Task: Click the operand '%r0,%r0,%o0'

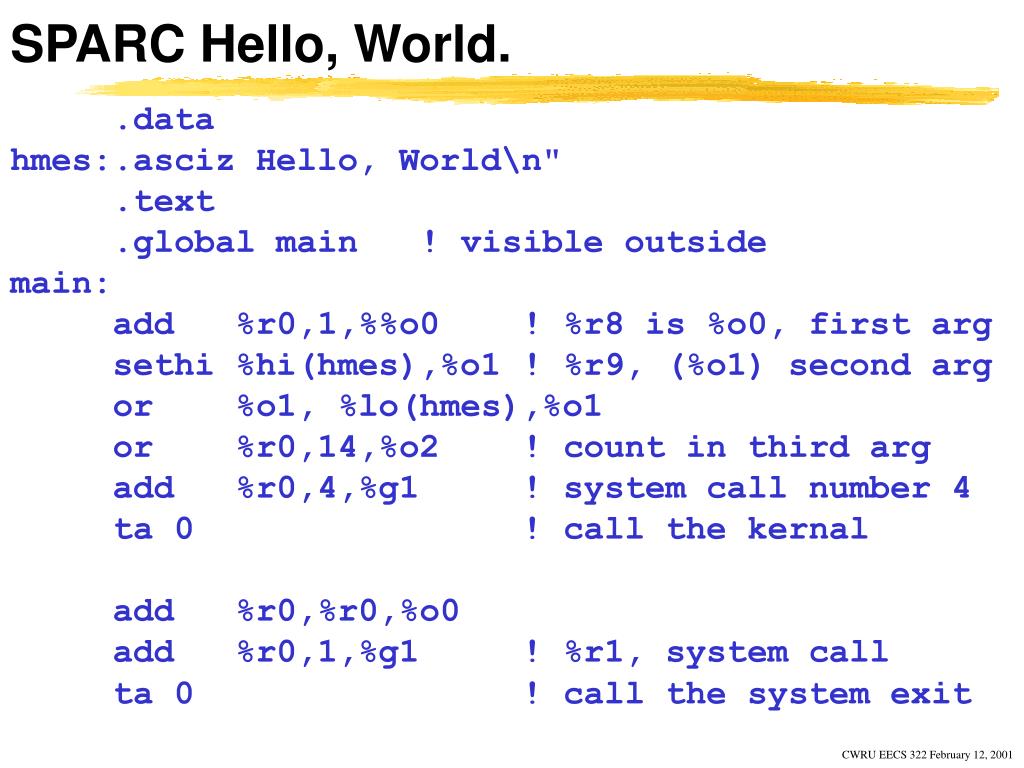Action: click(348, 611)
